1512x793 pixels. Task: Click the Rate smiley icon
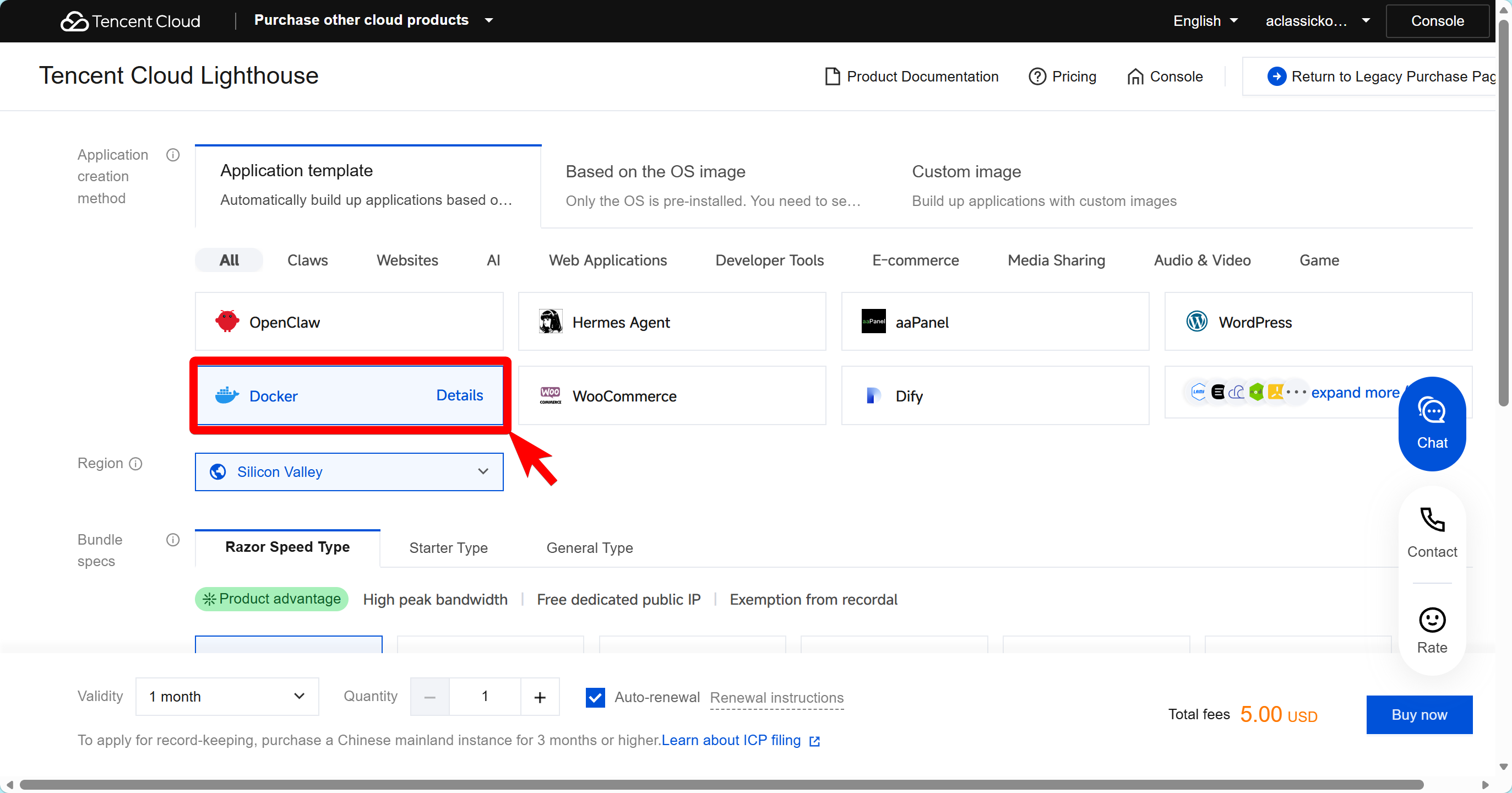pyautogui.click(x=1432, y=620)
